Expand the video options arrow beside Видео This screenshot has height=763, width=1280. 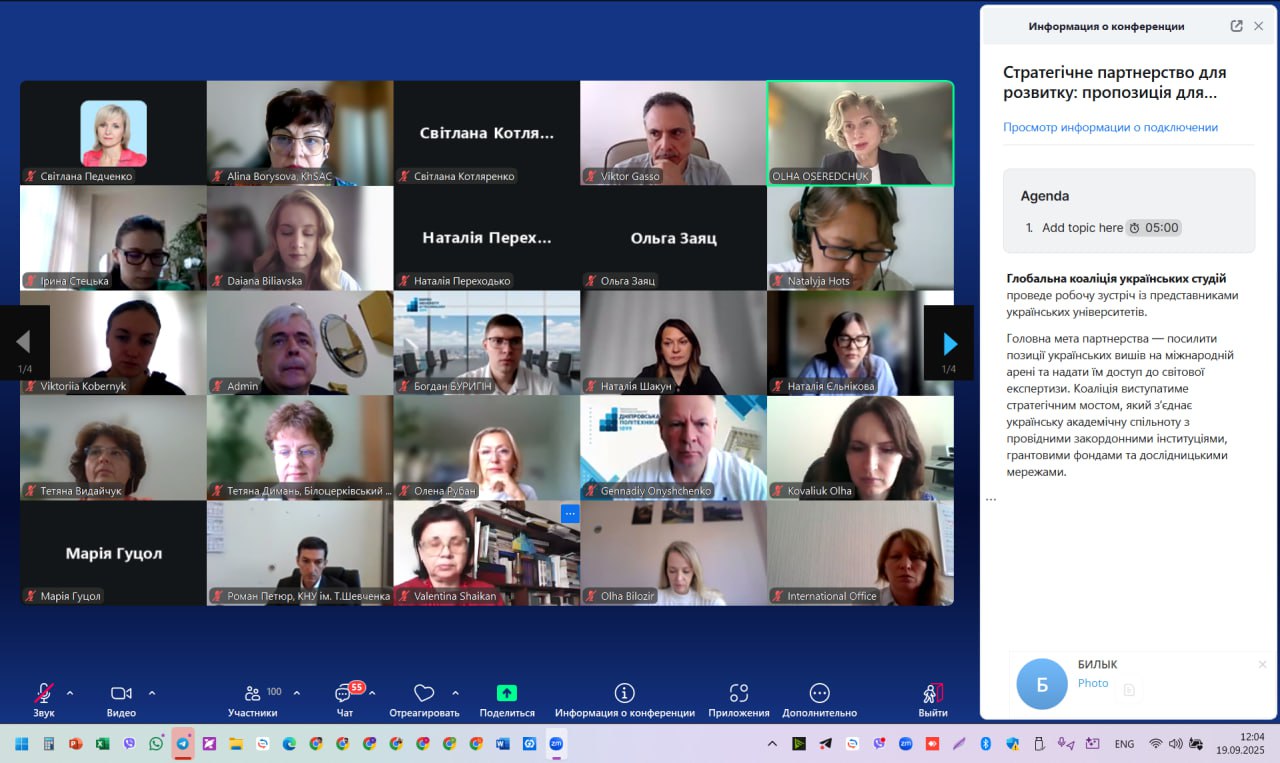(152, 692)
